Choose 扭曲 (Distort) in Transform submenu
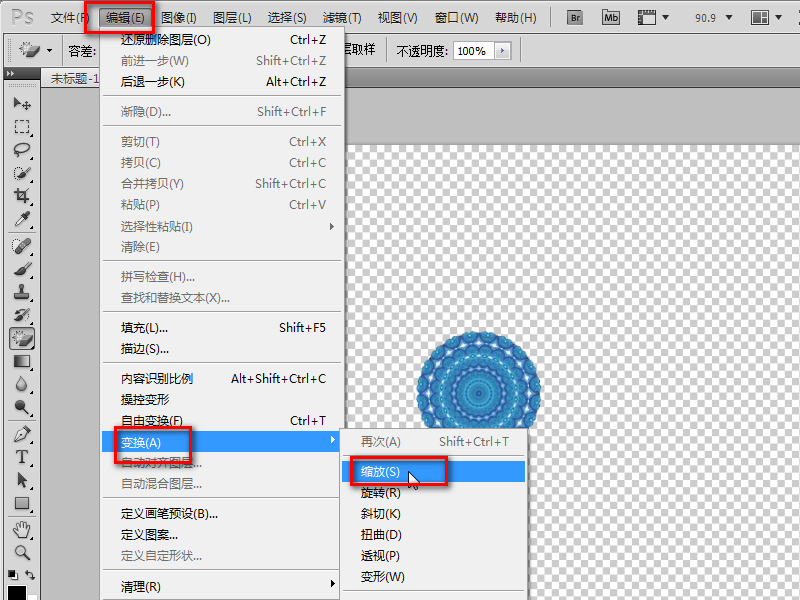This screenshot has width=800, height=600. coord(434,535)
